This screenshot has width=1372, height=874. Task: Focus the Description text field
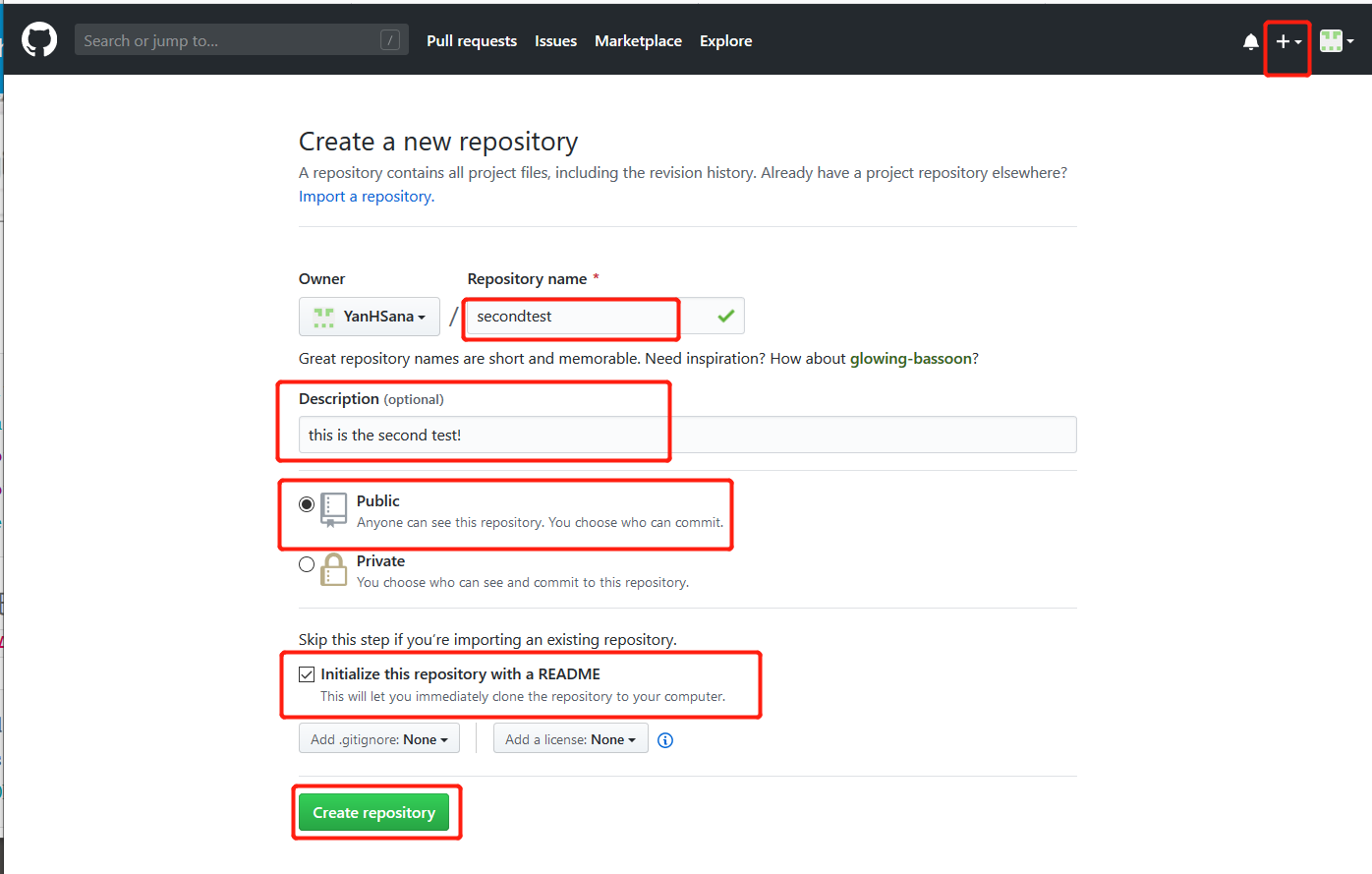(x=688, y=435)
